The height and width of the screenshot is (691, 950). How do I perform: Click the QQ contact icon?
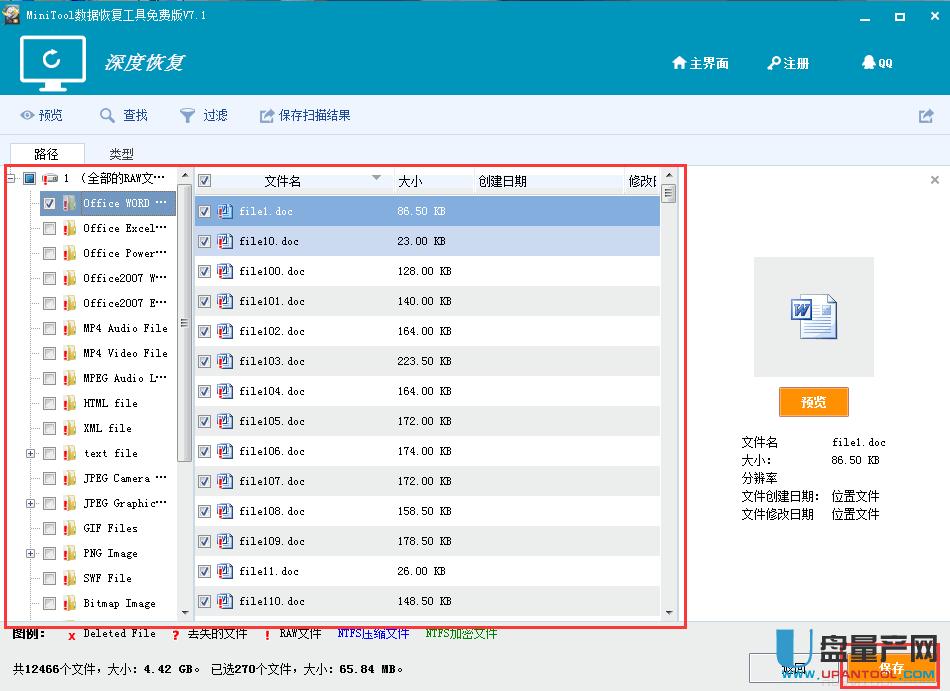click(x=868, y=63)
